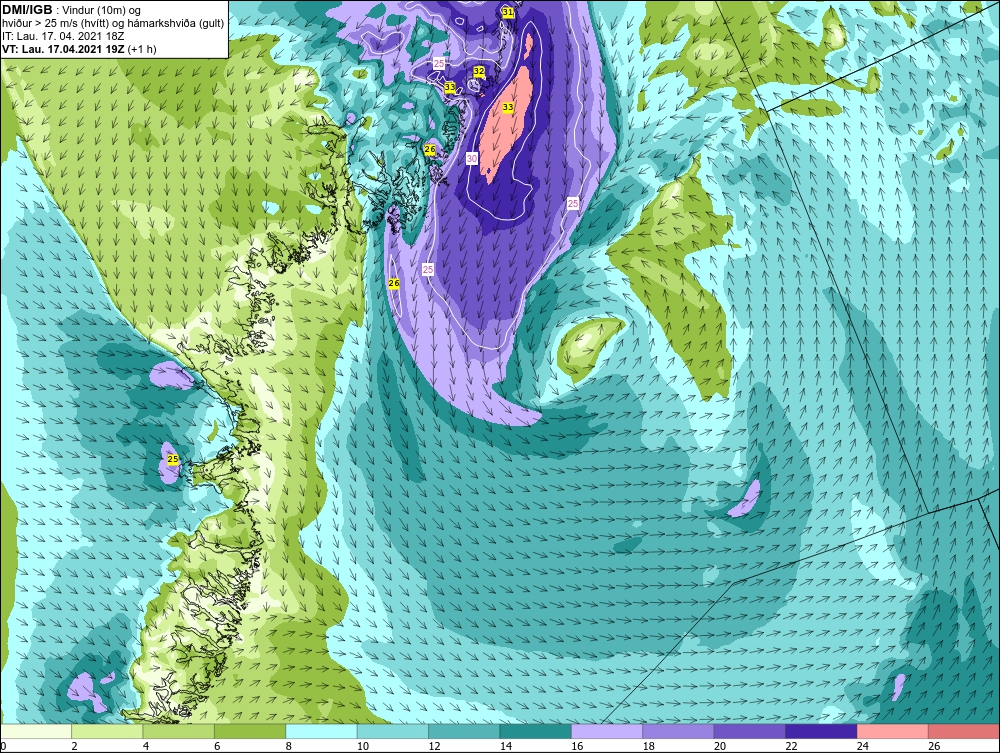
Task: Select the 0–2 pale color bar segment
Action: click(x=36, y=731)
